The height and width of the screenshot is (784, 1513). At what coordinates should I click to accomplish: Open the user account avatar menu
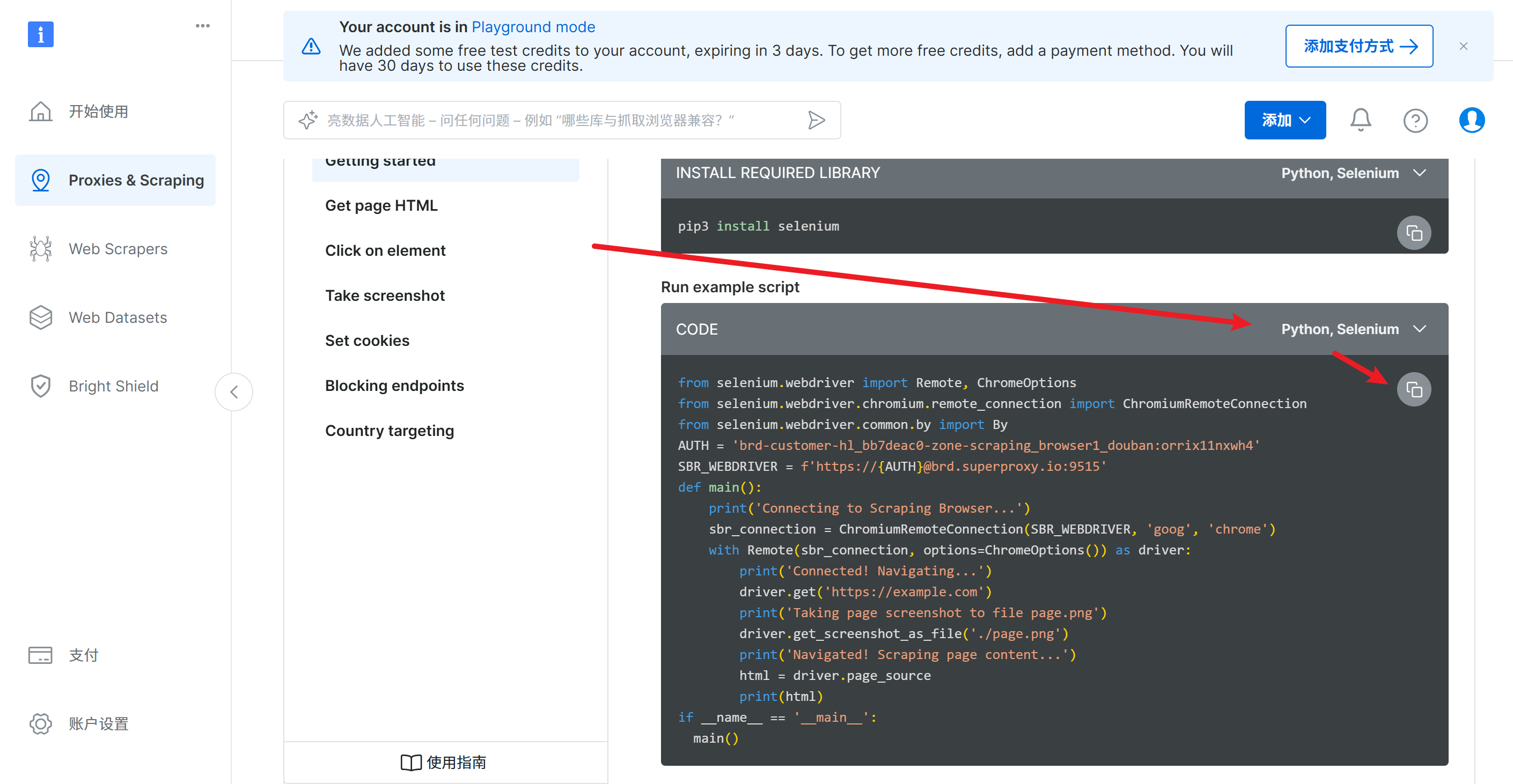coord(1471,120)
